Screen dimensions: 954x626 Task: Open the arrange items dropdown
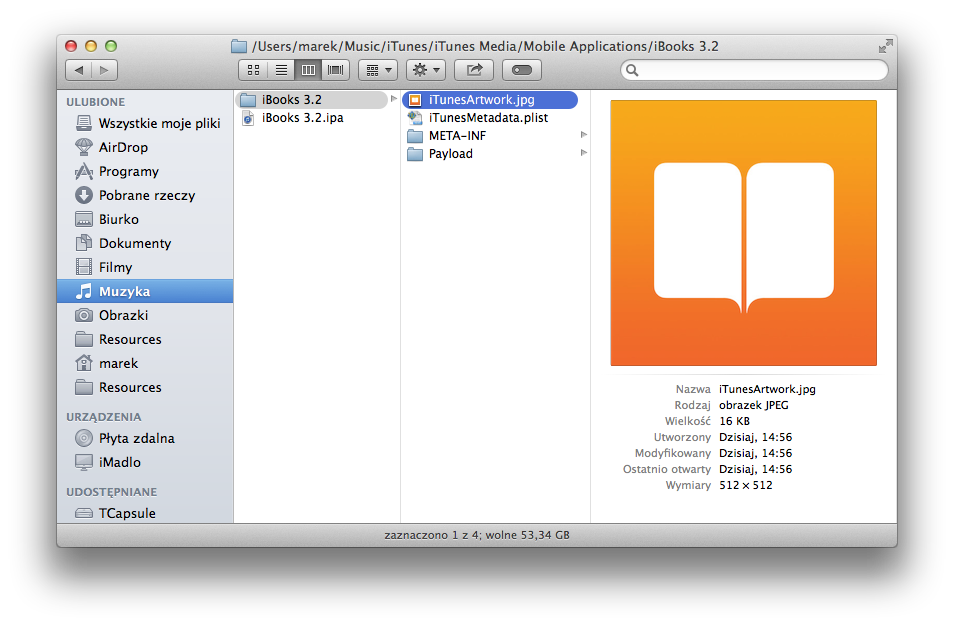tap(377, 70)
